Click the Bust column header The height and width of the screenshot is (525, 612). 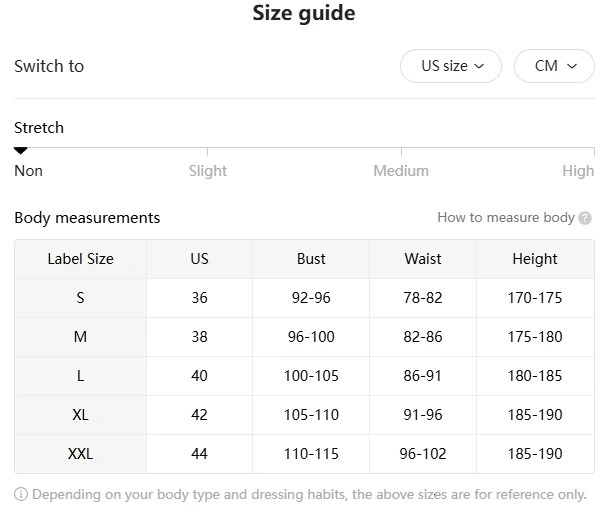pyautogui.click(x=311, y=259)
